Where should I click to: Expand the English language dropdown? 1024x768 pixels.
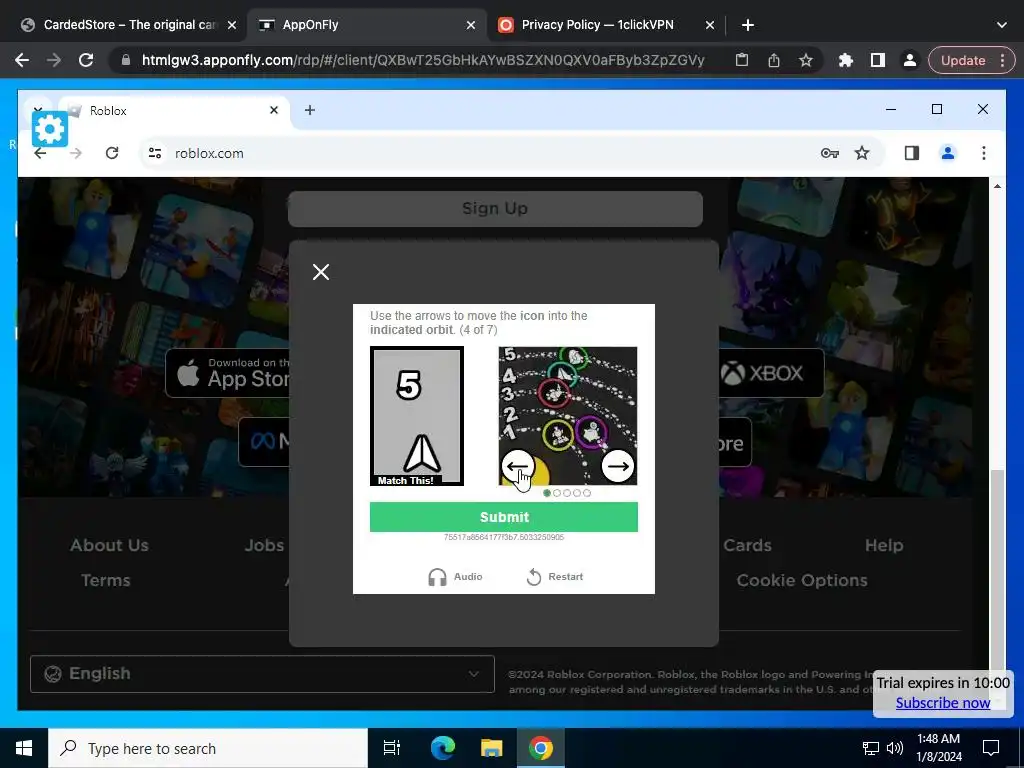[262, 673]
